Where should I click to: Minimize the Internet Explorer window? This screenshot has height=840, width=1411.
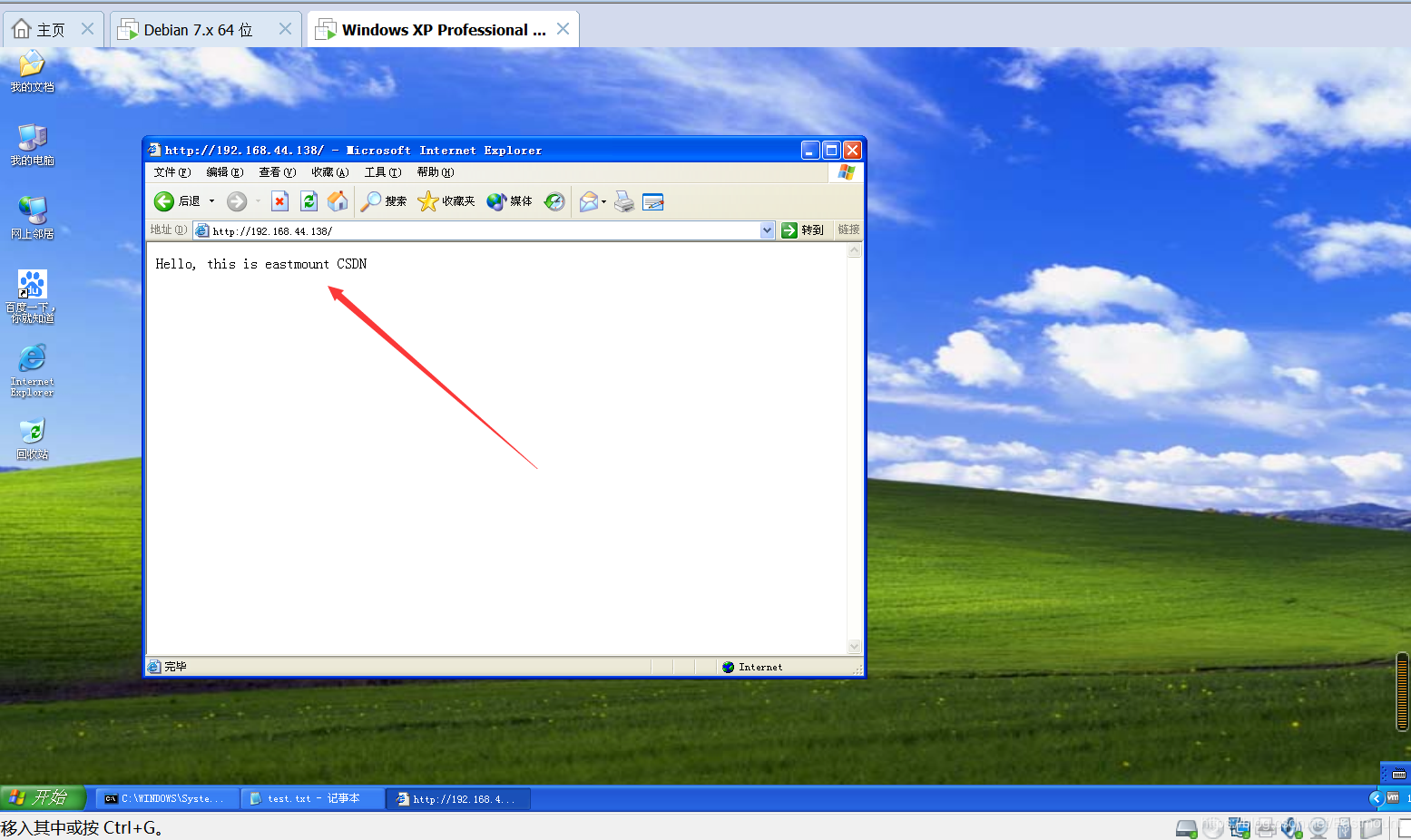click(810, 151)
